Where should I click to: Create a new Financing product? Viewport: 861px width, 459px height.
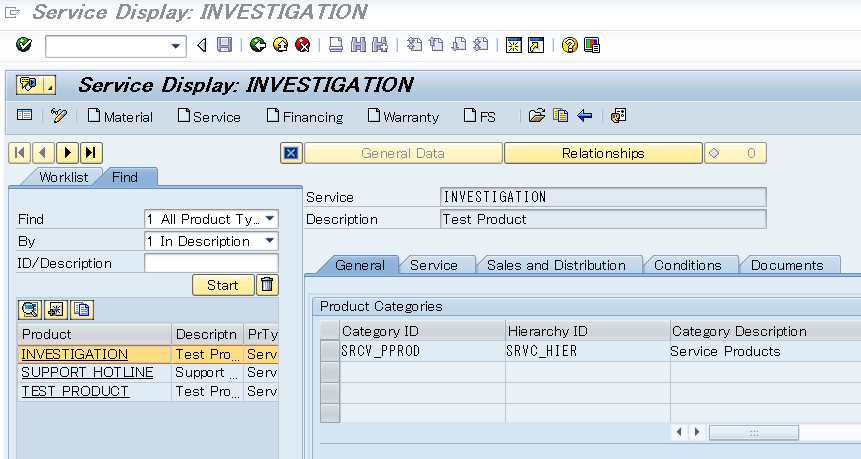(305, 116)
